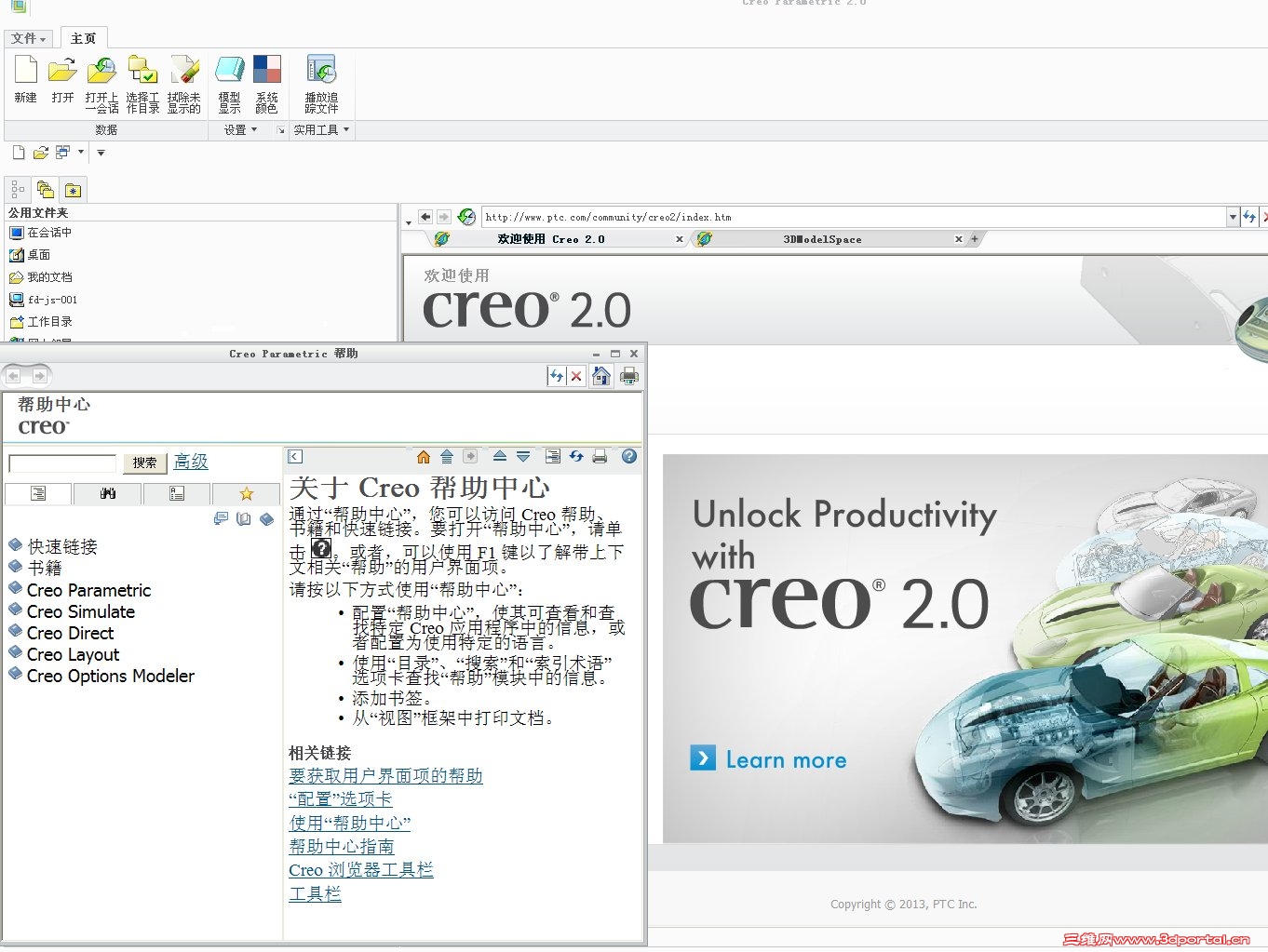The width and height of the screenshot is (1268, 952).
Task: Close the 3DModelSpace browser tab
Action: (x=959, y=239)
